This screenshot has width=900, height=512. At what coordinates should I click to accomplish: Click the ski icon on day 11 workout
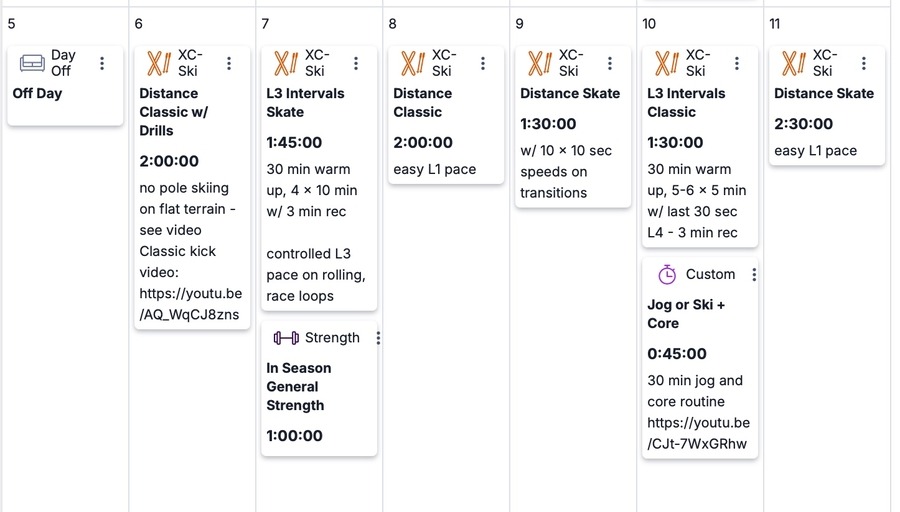click(794, 63)
